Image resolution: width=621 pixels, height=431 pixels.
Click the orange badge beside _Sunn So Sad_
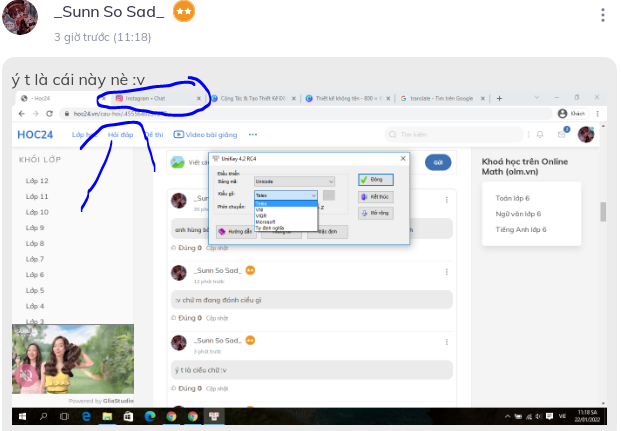[184, 12]
